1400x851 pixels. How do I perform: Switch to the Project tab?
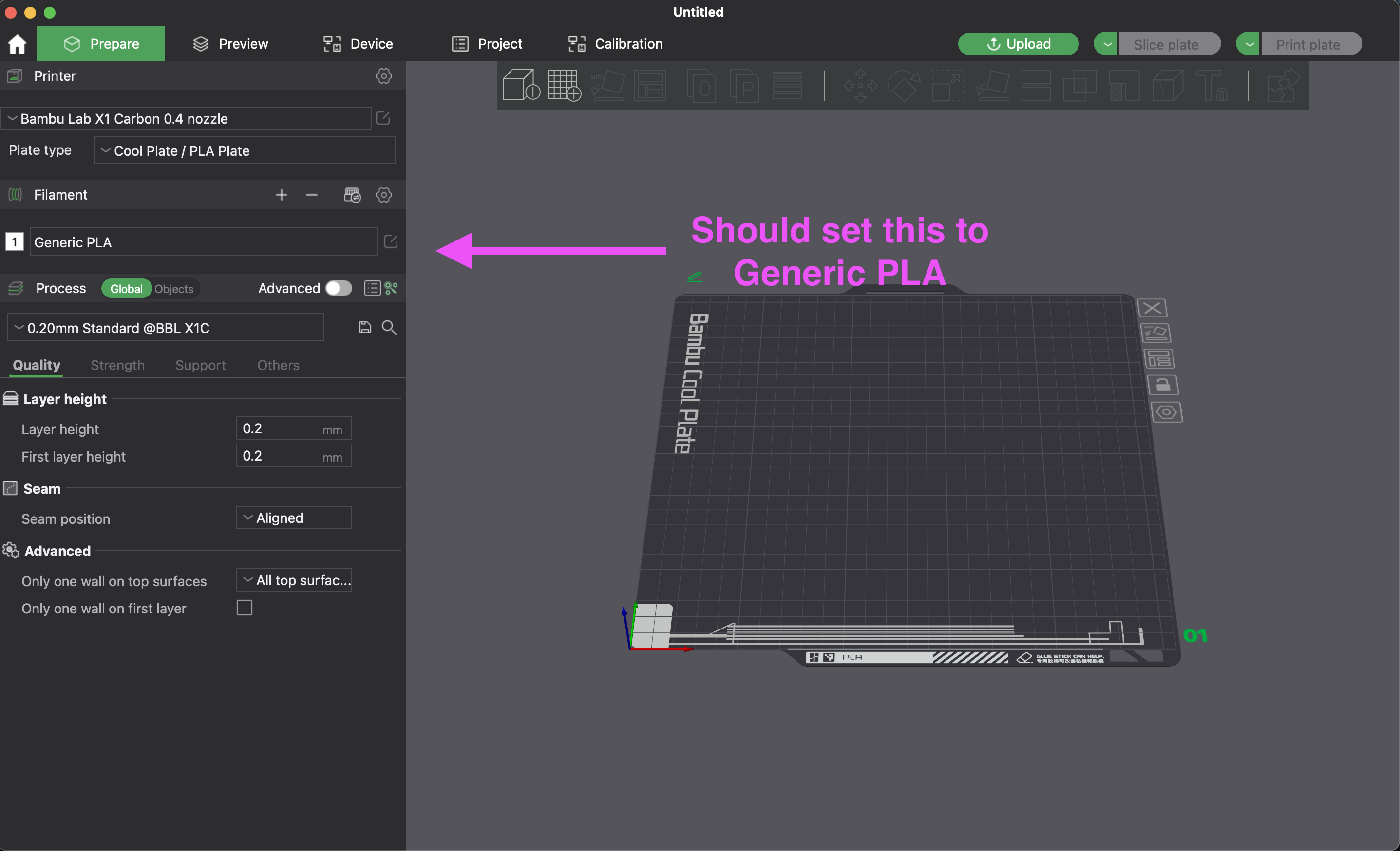click(x=487, y=44)
